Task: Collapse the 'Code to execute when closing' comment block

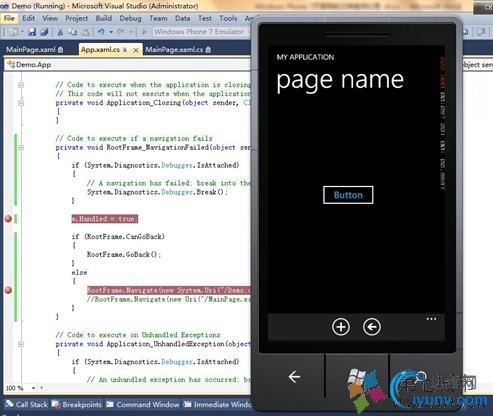Action: pyautogui.click(x=21, y=85)
